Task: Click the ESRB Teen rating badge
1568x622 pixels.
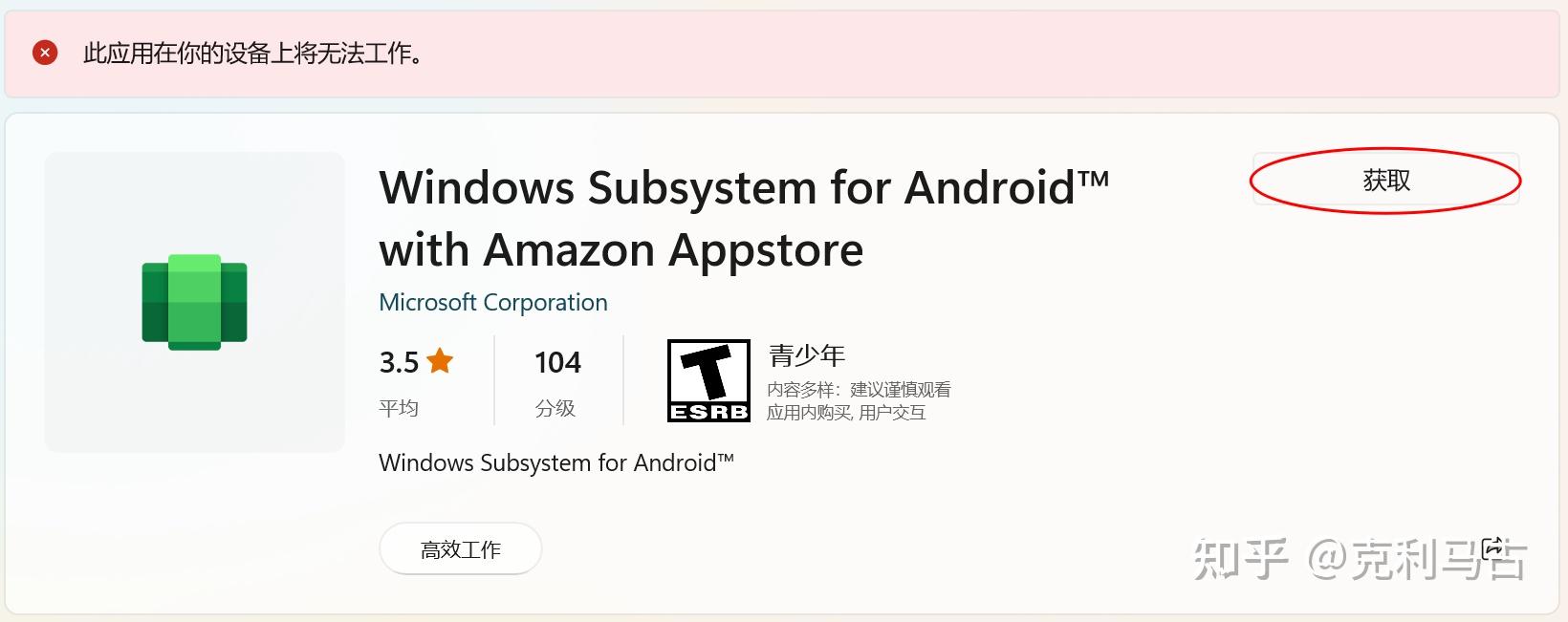Action: point(708,380)
